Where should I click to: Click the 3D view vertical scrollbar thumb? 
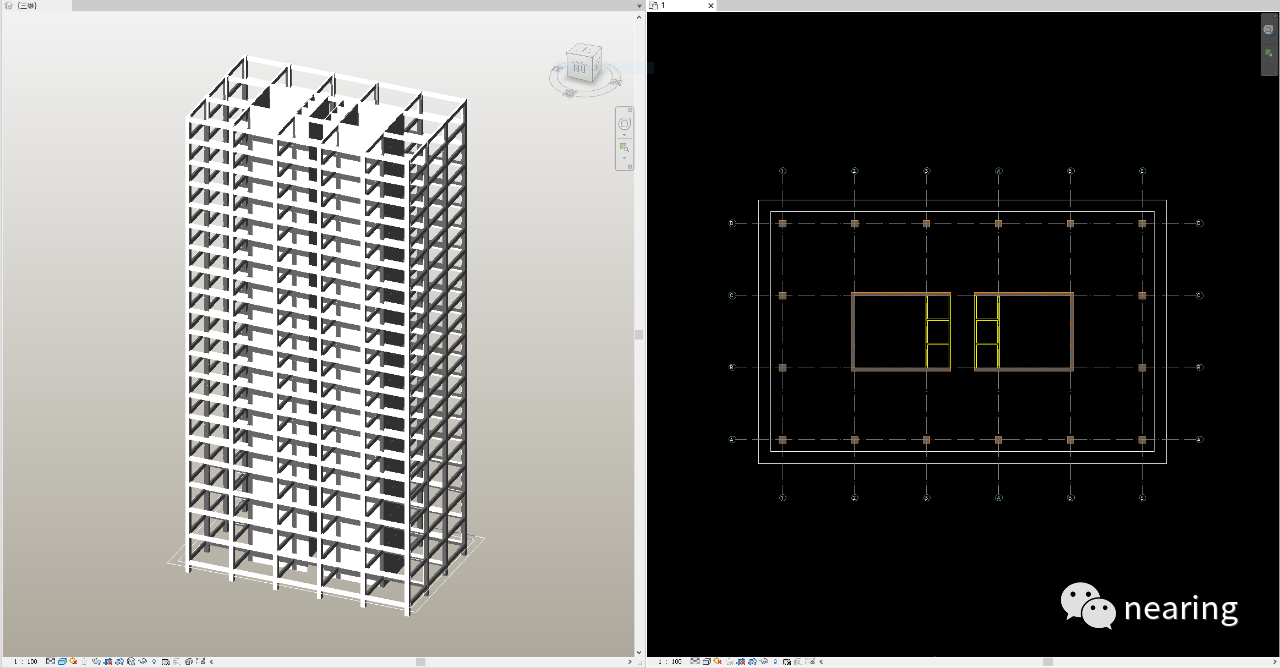[639, 335]
